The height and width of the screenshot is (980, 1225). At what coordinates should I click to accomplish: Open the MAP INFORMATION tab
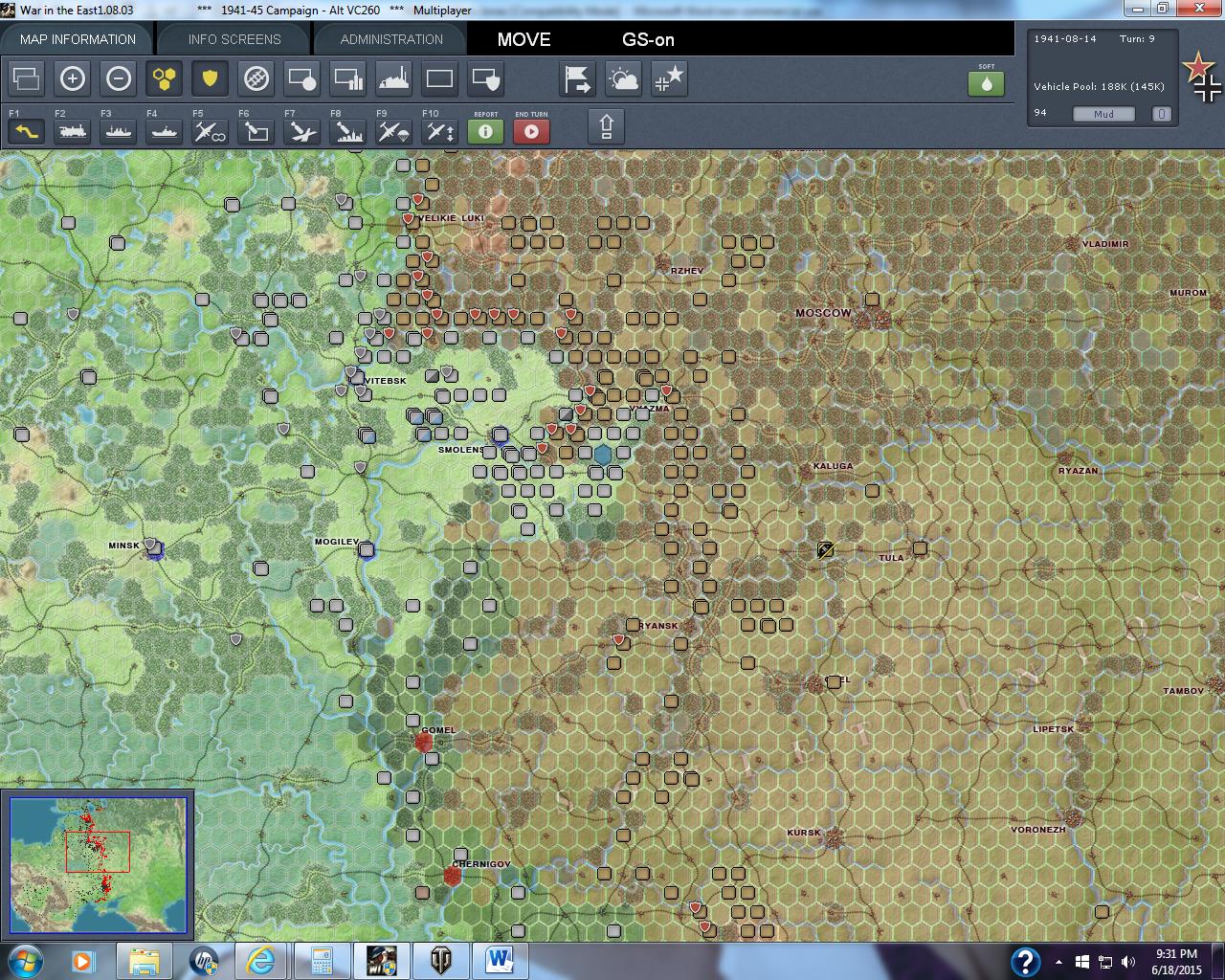click(x=78, y=39)
